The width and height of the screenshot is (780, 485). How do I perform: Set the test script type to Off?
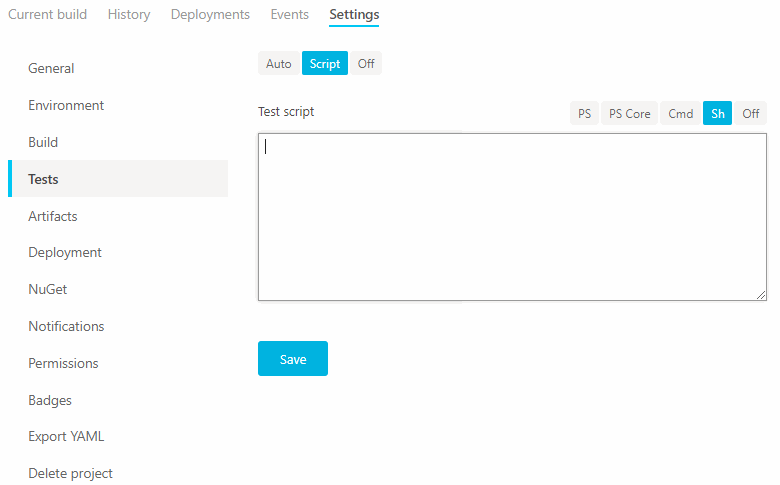(x=751, y=114)
